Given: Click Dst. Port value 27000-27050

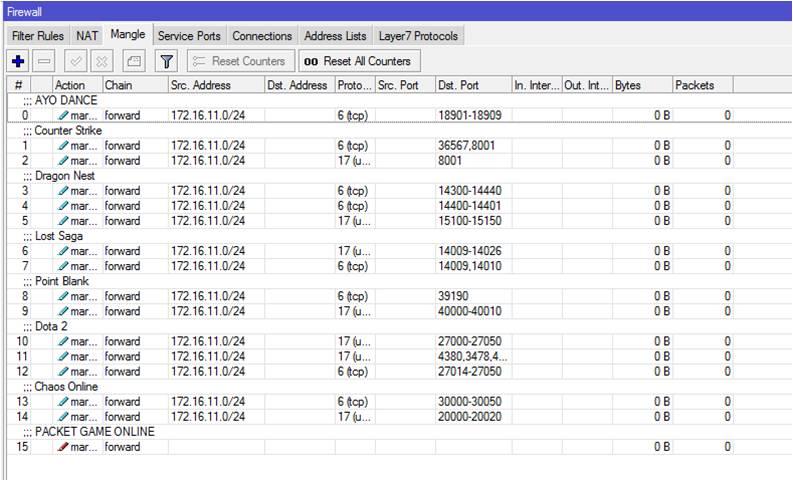Looking at the screenshot, I should point(470,341).
